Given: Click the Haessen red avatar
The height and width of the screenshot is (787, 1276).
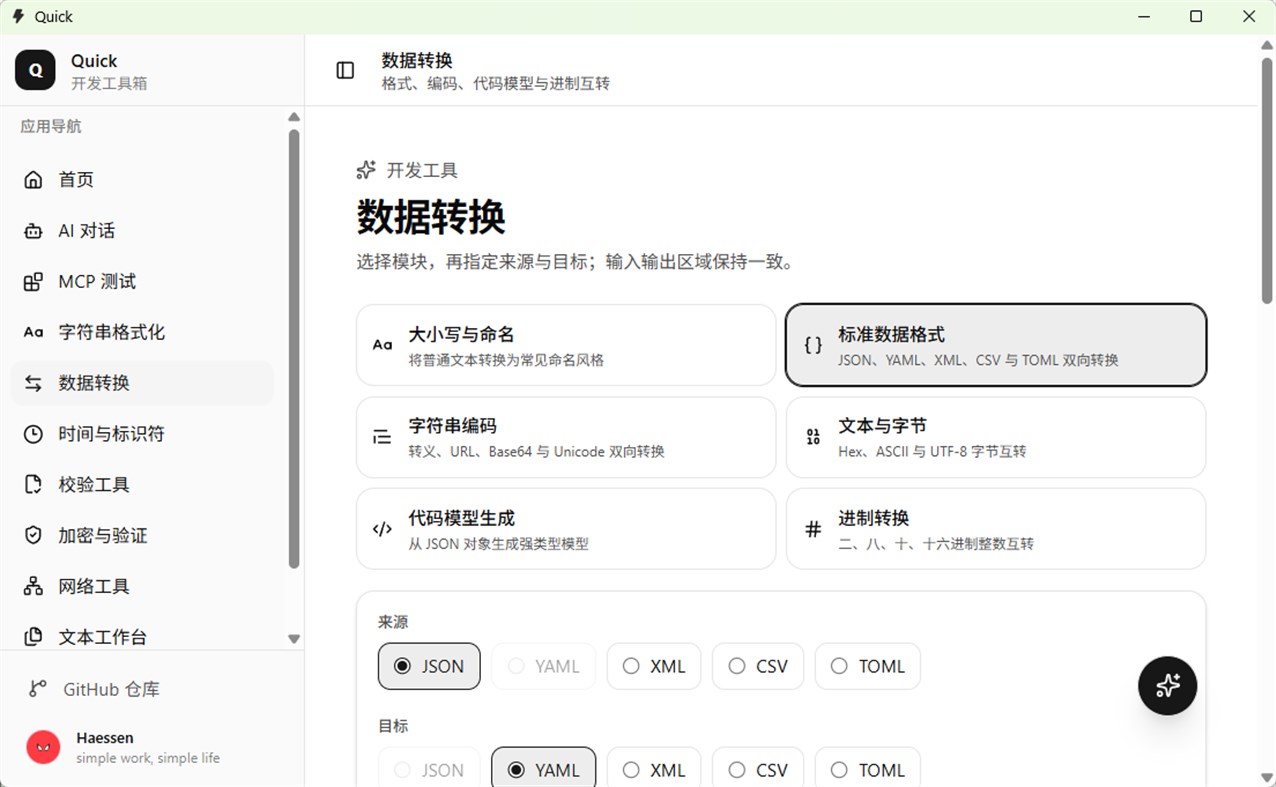Looking at the screenshot, I should 43,747.
